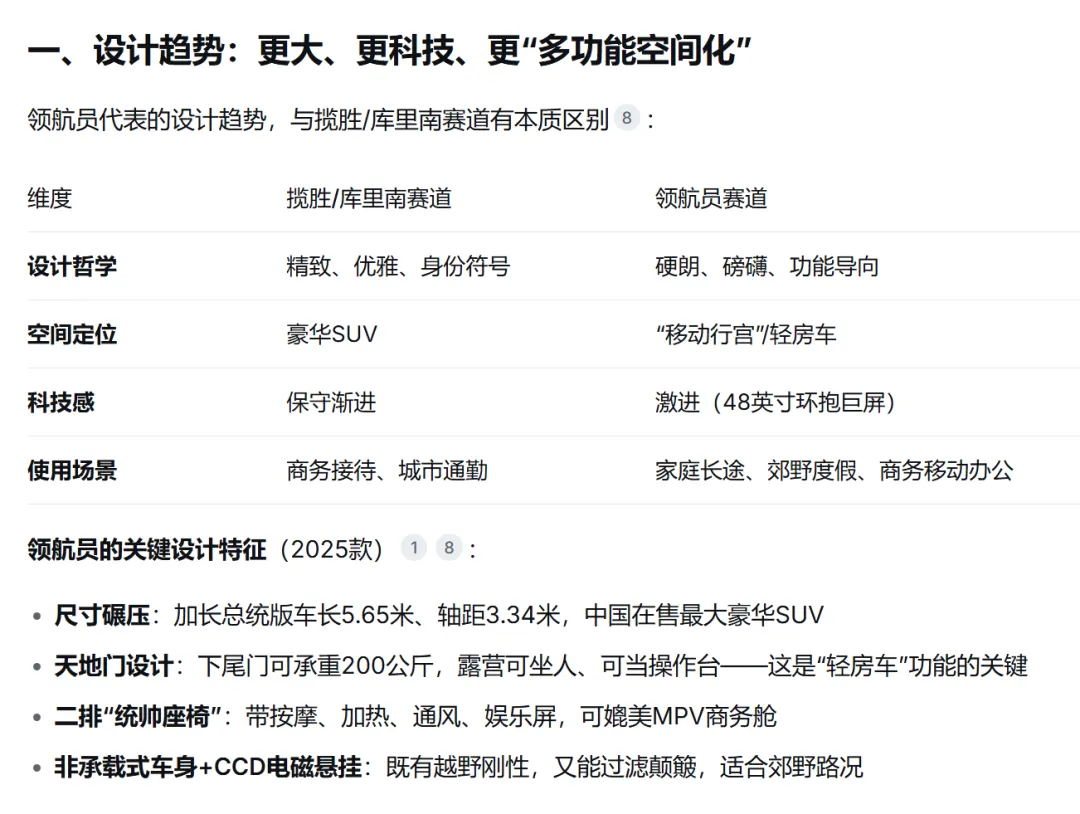
Task: Click the cell 豪华SUV
Action: coord(332,334)
